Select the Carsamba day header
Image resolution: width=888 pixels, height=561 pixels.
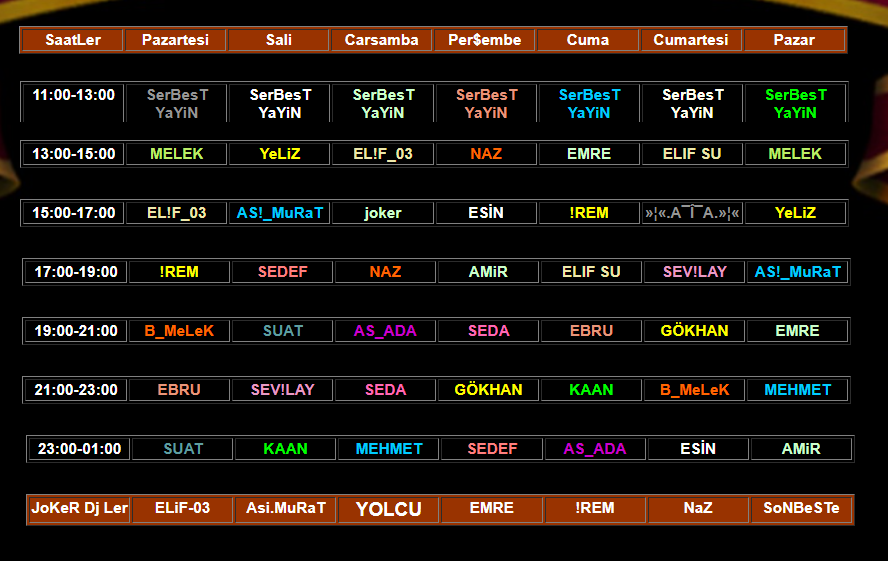point(381,40)
